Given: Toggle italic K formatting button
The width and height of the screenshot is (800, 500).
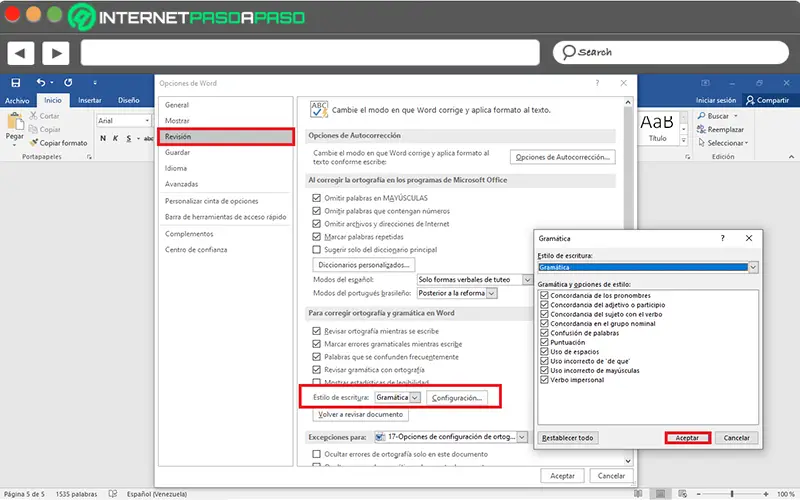Looking at the screenshot, I should click(116, 138).
